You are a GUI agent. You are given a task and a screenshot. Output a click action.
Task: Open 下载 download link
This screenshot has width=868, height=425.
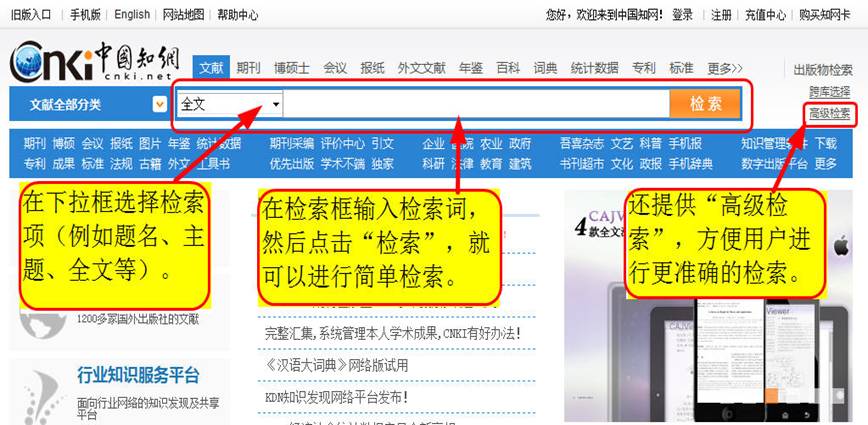[x=825, y=144]
